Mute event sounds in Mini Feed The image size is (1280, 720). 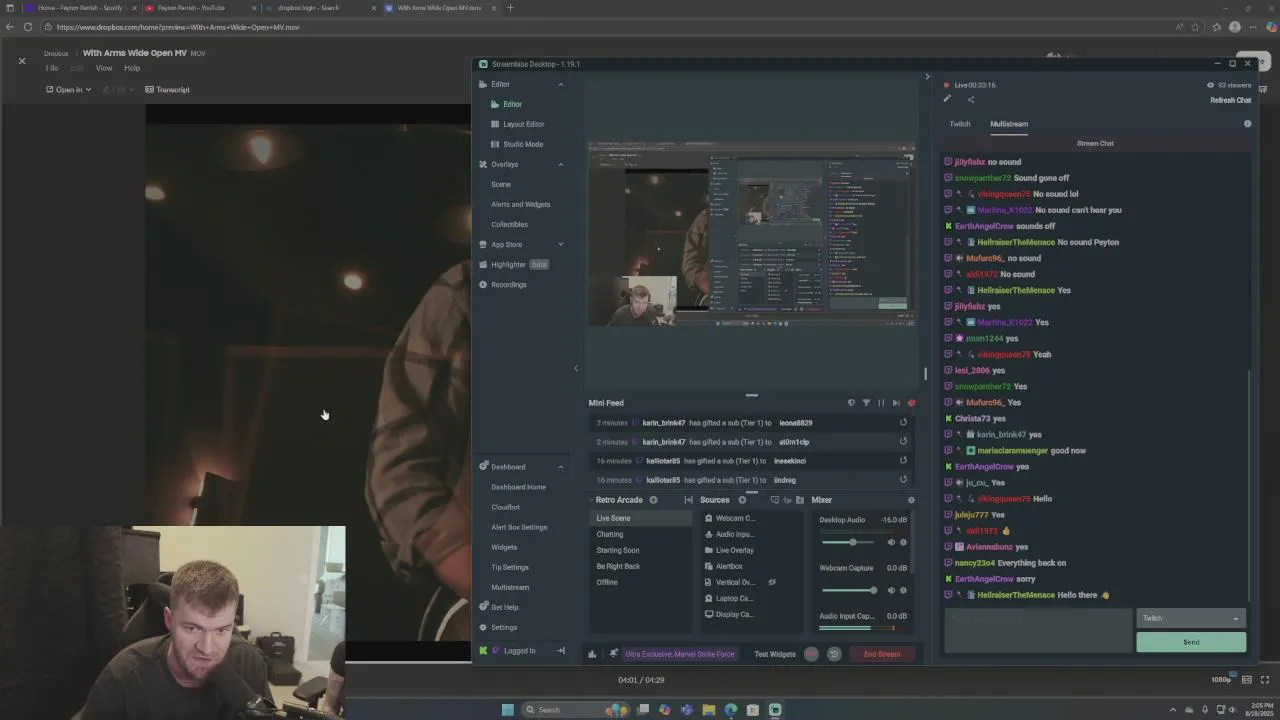(911, 403)
